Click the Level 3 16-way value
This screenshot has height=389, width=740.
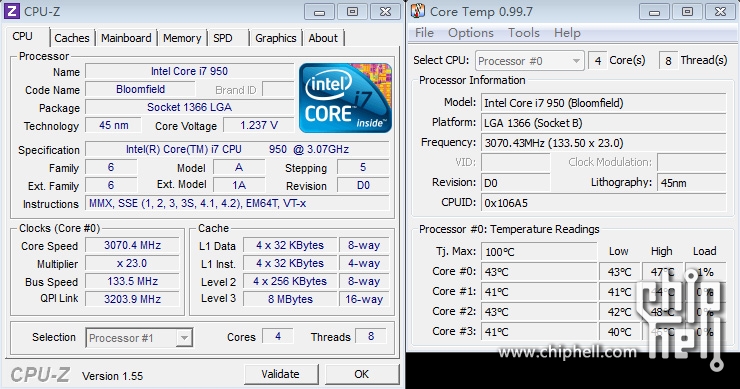click(x=364, y=299)
